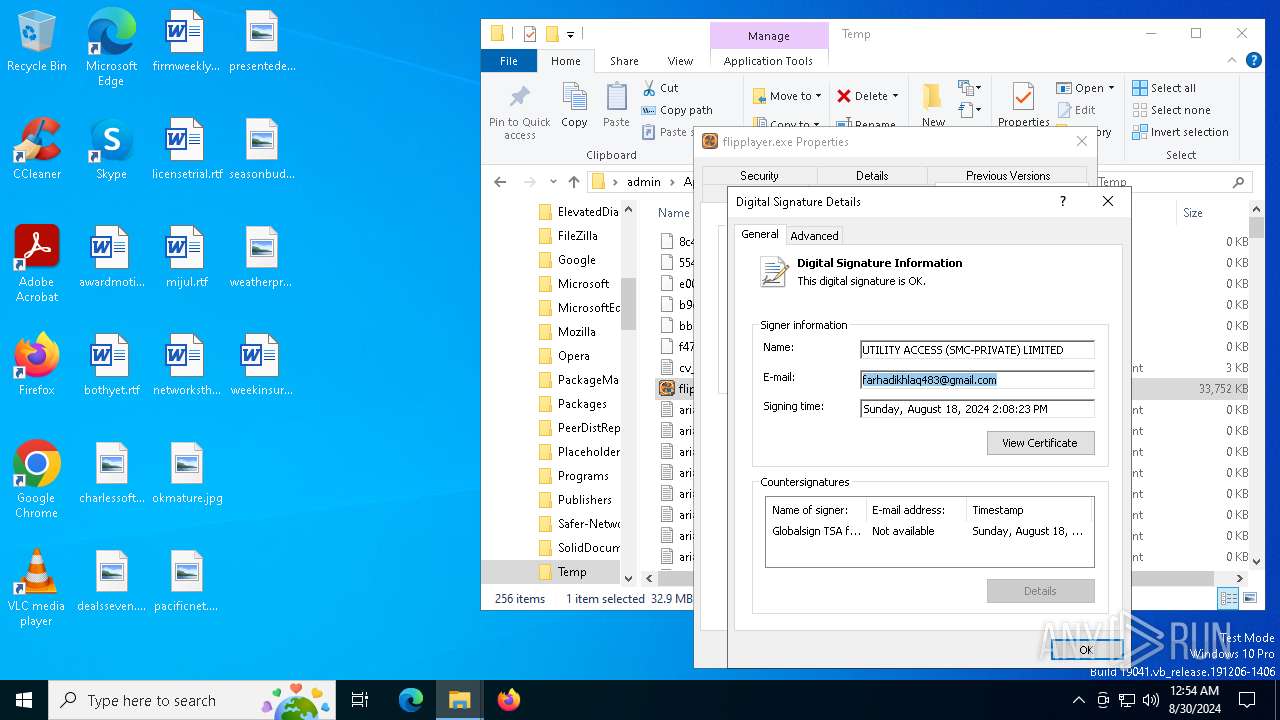Click Invert selection in the ribbon
The width and height of the screenshot is (1280, 720).
(1180, 132)
